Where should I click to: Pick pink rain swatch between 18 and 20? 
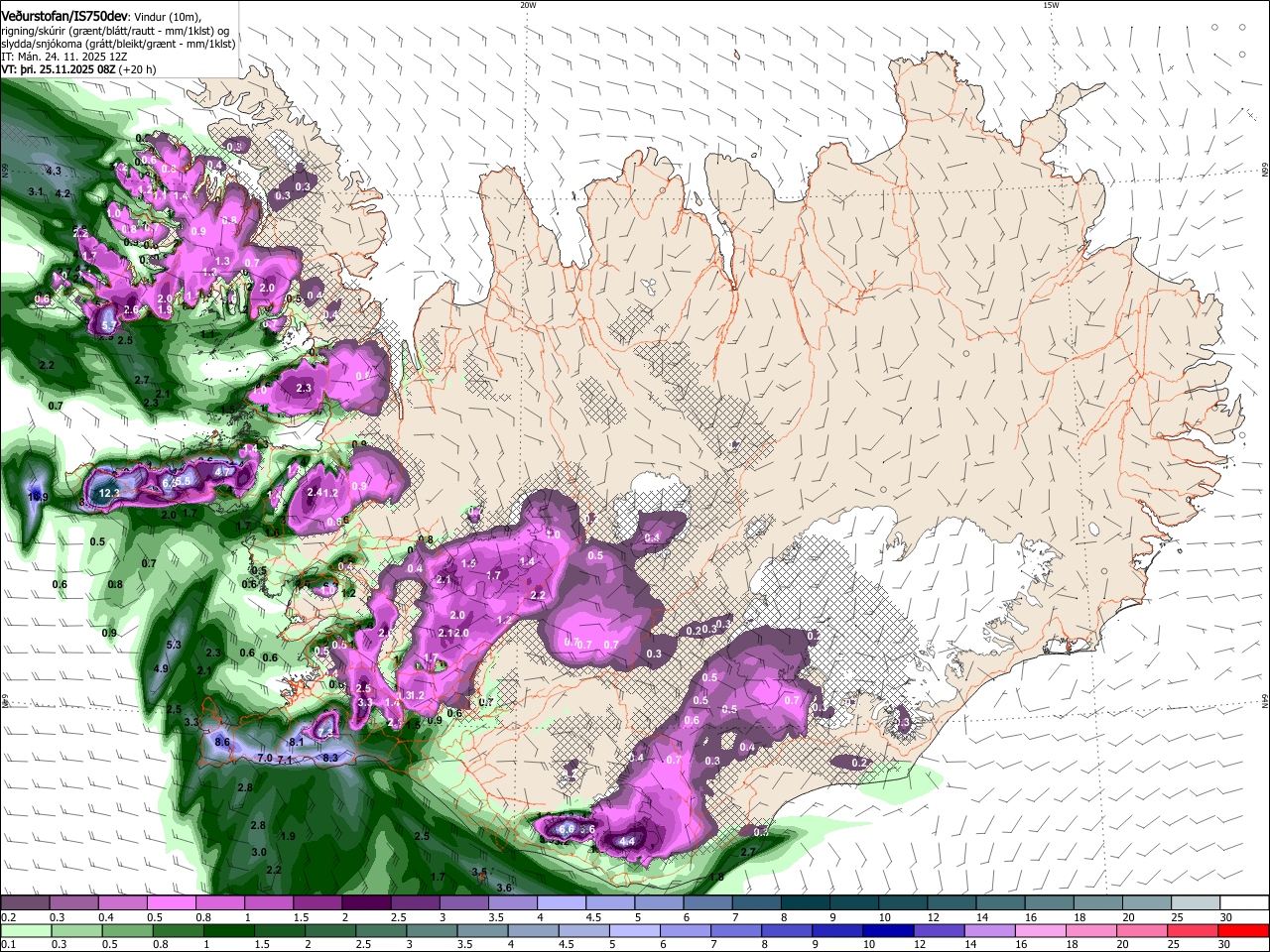(x=1090, y=930)
